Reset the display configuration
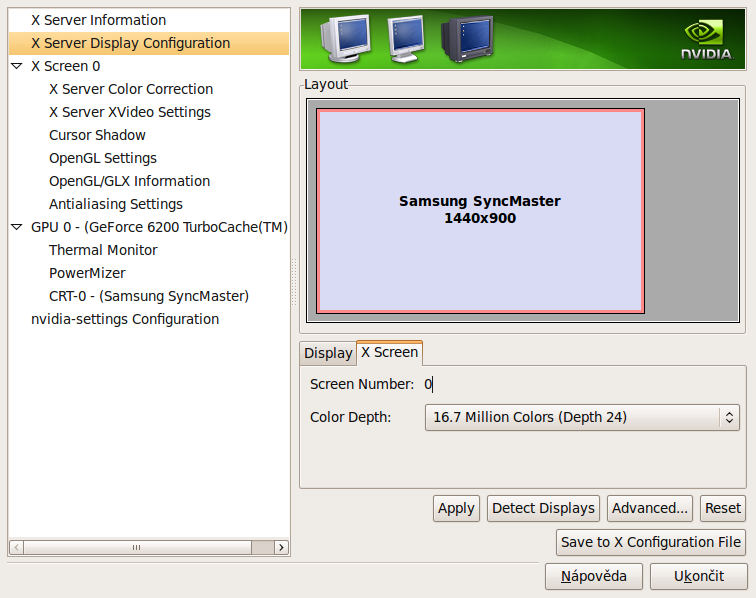The width and height of the screenshot is (756, 598). point(723,508)
